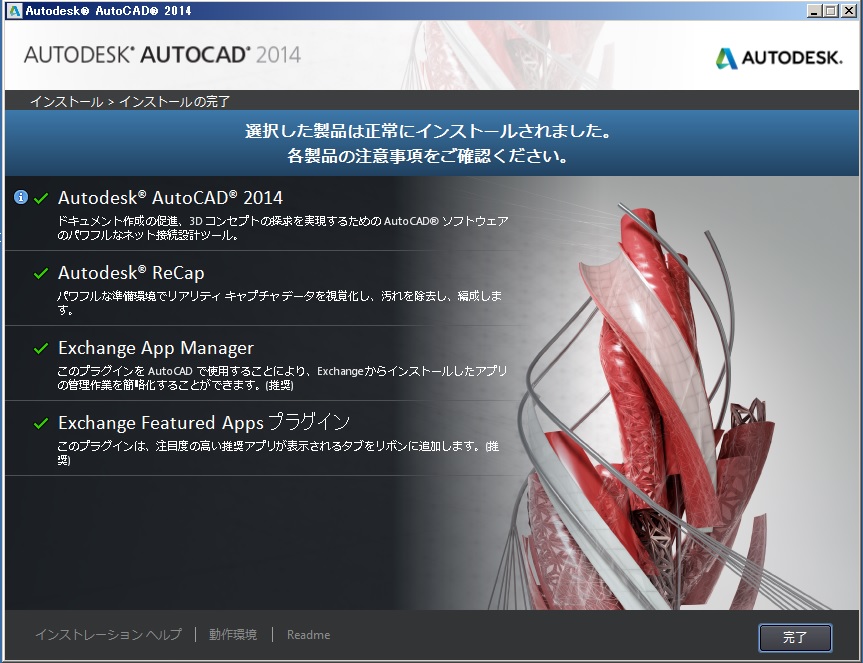This screenshot has height=663, width=863.
Task: Click the インストール breadcrumb text
Action: (x=67, y=102)
